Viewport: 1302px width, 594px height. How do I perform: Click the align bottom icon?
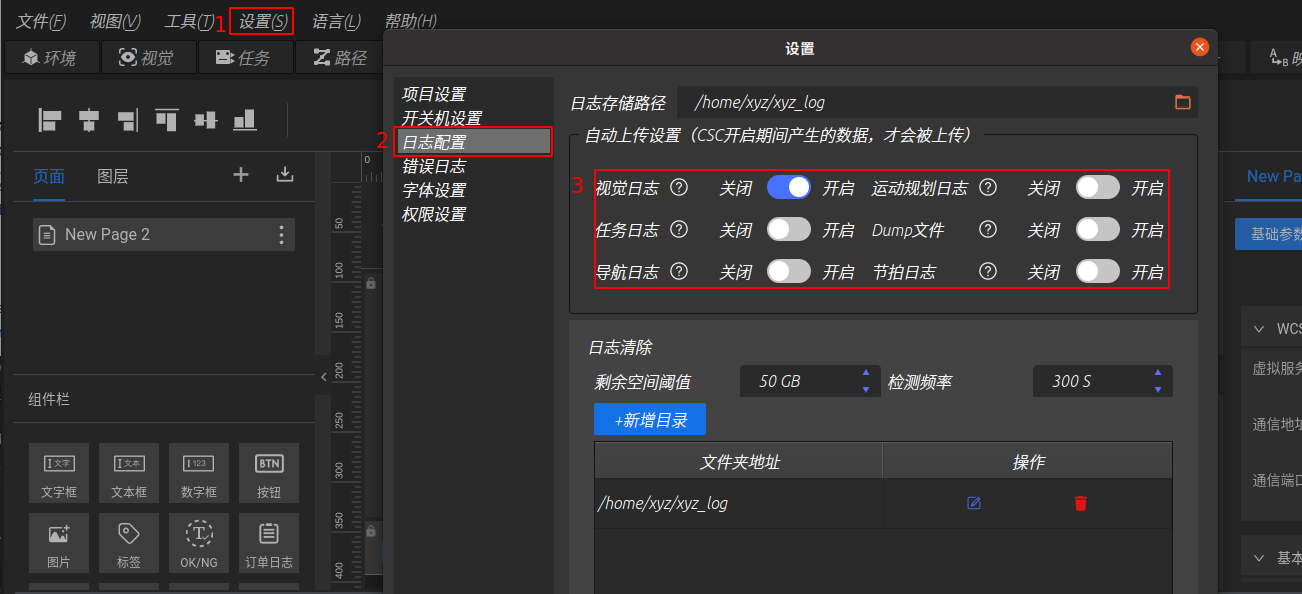point(245,120)
